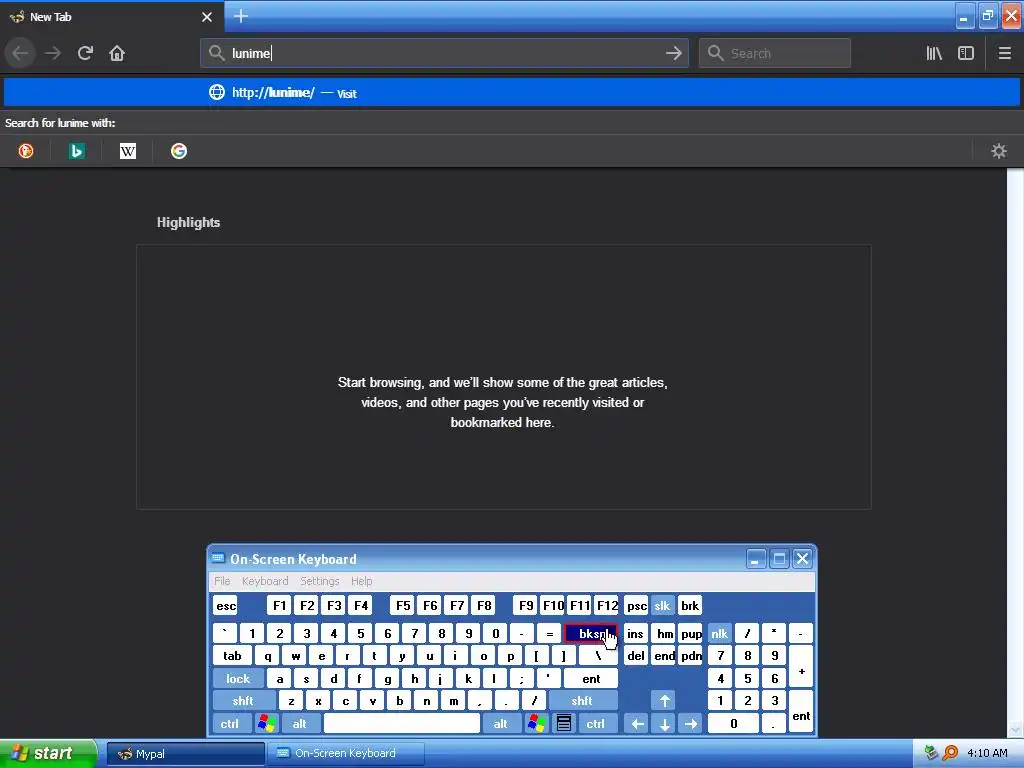Toggle the right shft key
The height and width of the screenshot is (768, 1024).
(x=582, y=701)
